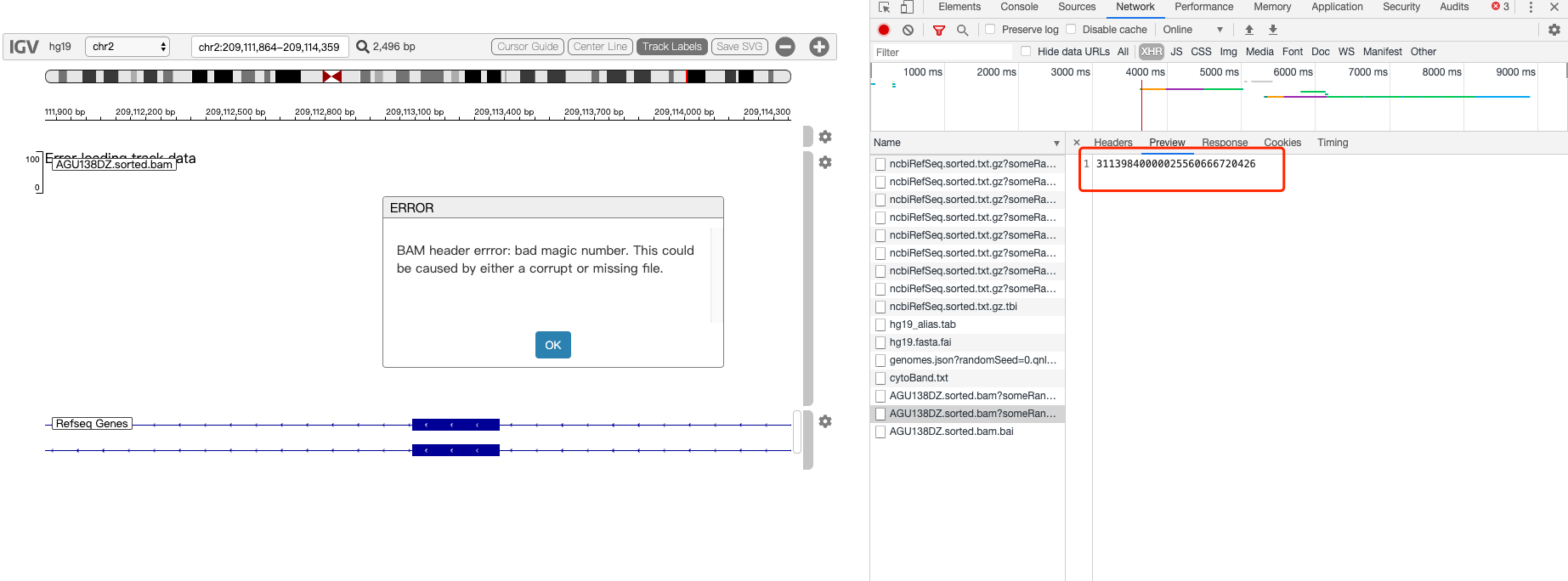
Task: Switch to the Console tab
Action: click(1019, 7)
